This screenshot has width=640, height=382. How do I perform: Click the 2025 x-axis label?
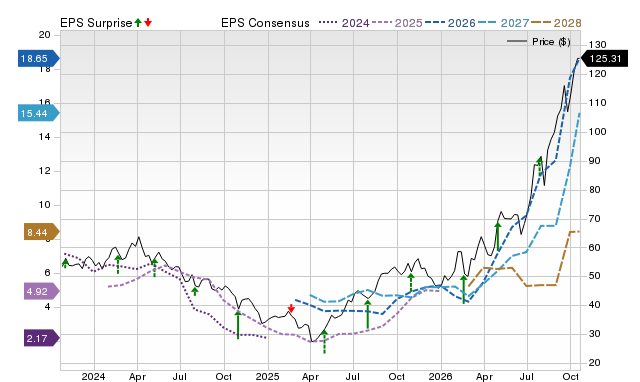click(x=267, y=376)
